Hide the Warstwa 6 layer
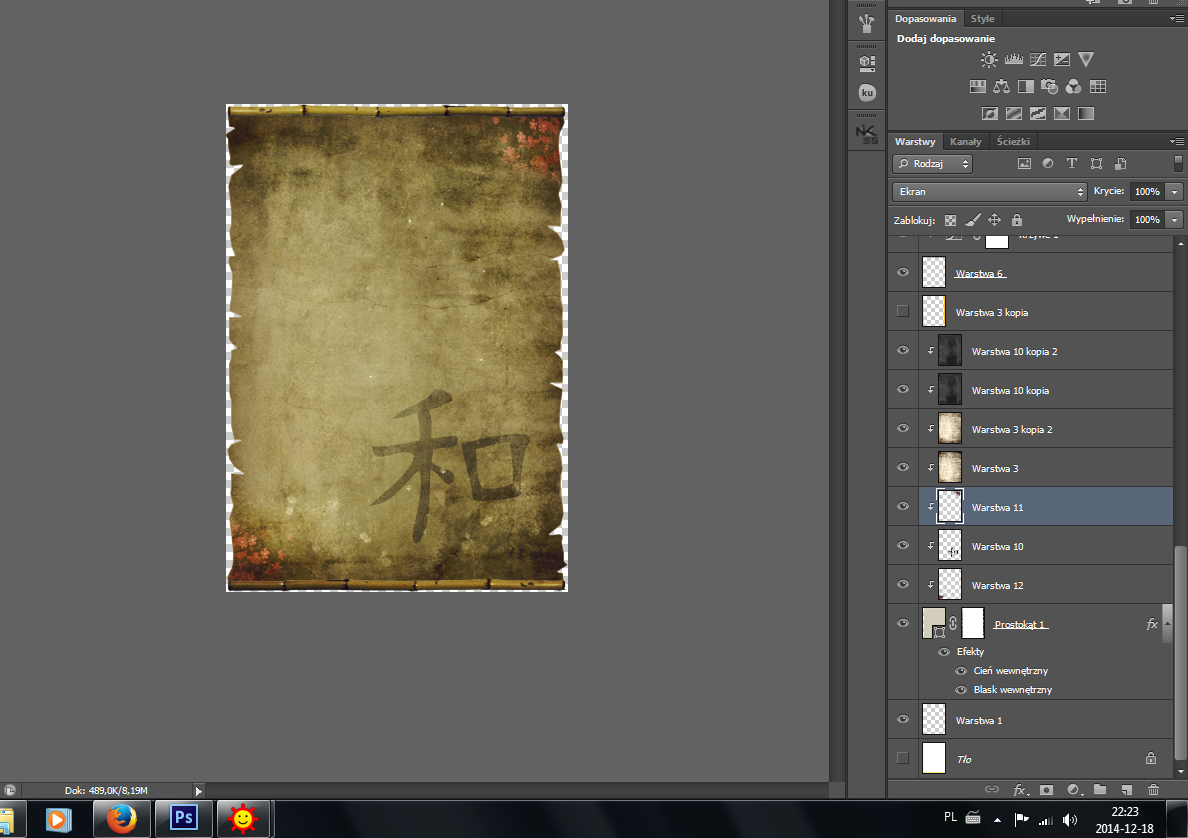Image resolution: width=1188 pixels, height=838 pixels. pyautogui.click(x=902, y=273)
